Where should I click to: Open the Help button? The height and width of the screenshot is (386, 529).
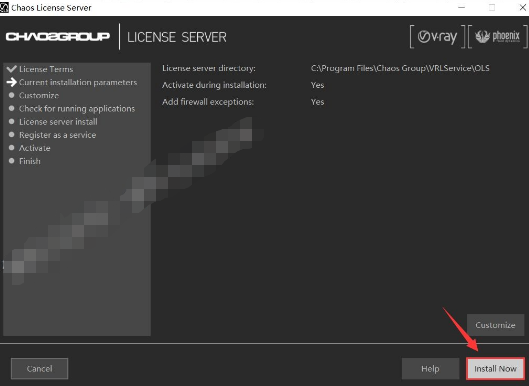pyautogui.click(x=430, y=368)
